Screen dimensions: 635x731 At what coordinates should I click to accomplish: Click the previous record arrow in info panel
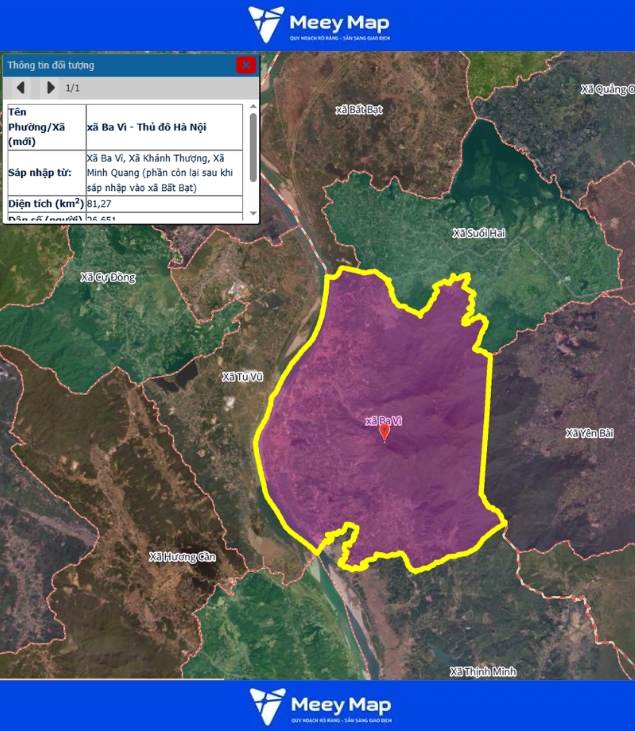click(x=21, y=88)
